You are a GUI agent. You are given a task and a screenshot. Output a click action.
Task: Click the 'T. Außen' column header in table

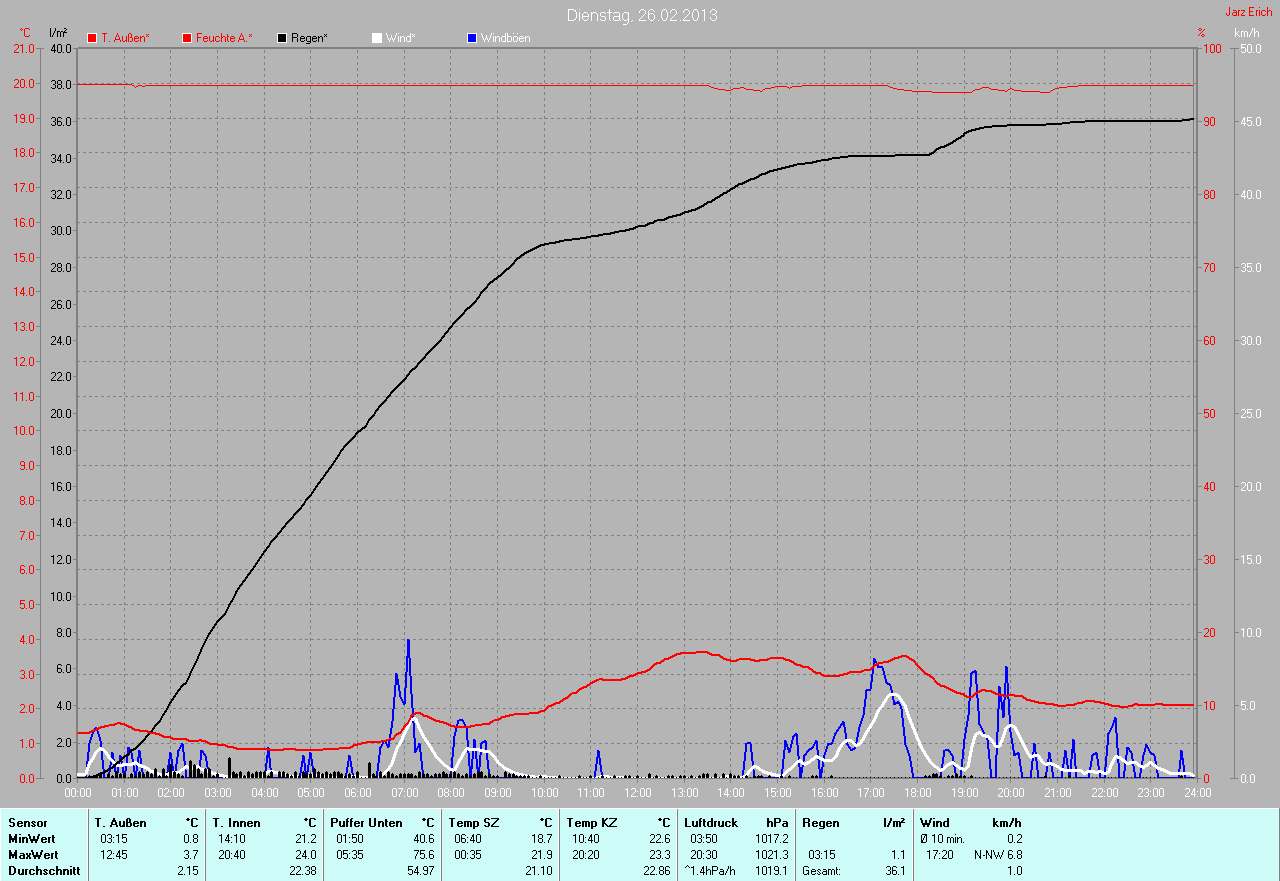121,823
